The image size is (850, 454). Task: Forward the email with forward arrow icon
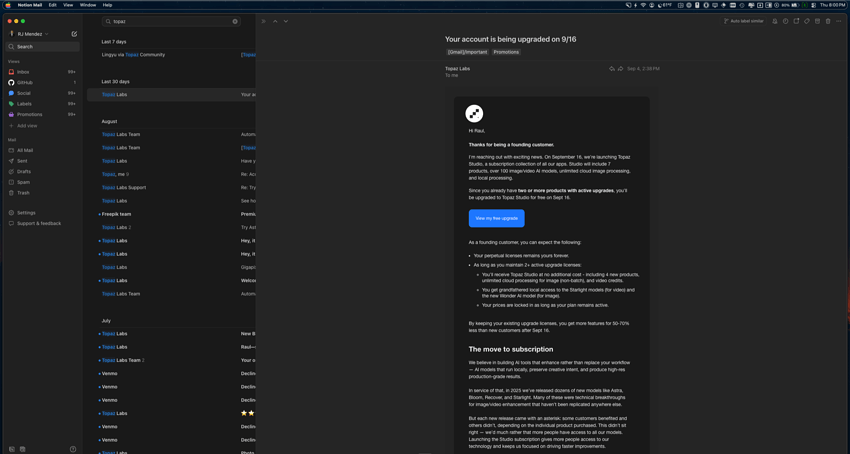coord(620,69)
